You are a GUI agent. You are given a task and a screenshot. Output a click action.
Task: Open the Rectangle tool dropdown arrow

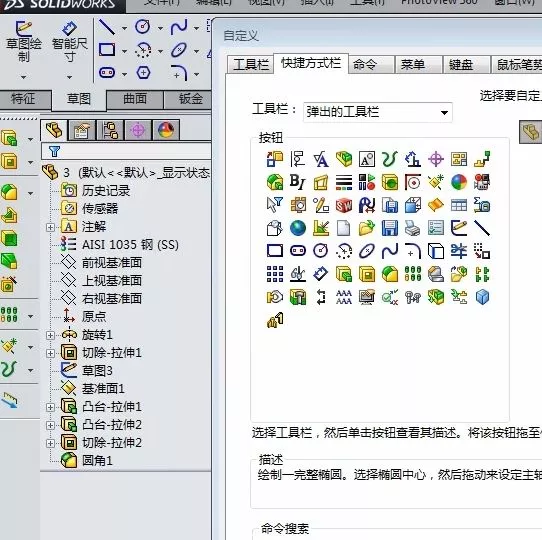(x=124, y=51)
